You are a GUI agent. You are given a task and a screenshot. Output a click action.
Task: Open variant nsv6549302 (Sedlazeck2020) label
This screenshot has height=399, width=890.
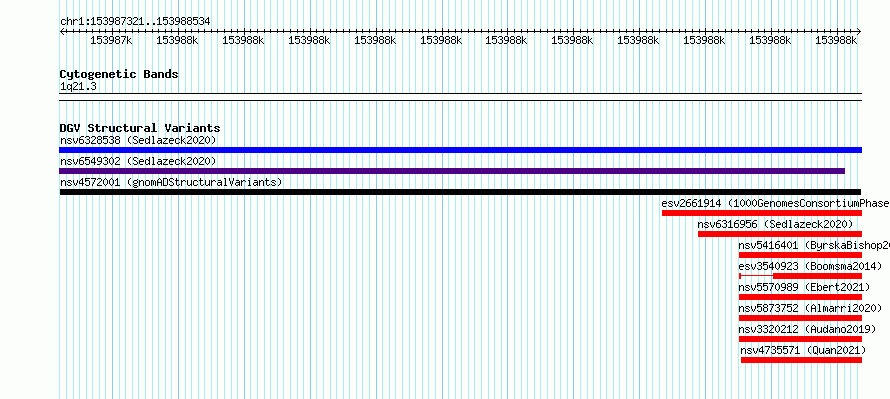[x=138, y=161]
